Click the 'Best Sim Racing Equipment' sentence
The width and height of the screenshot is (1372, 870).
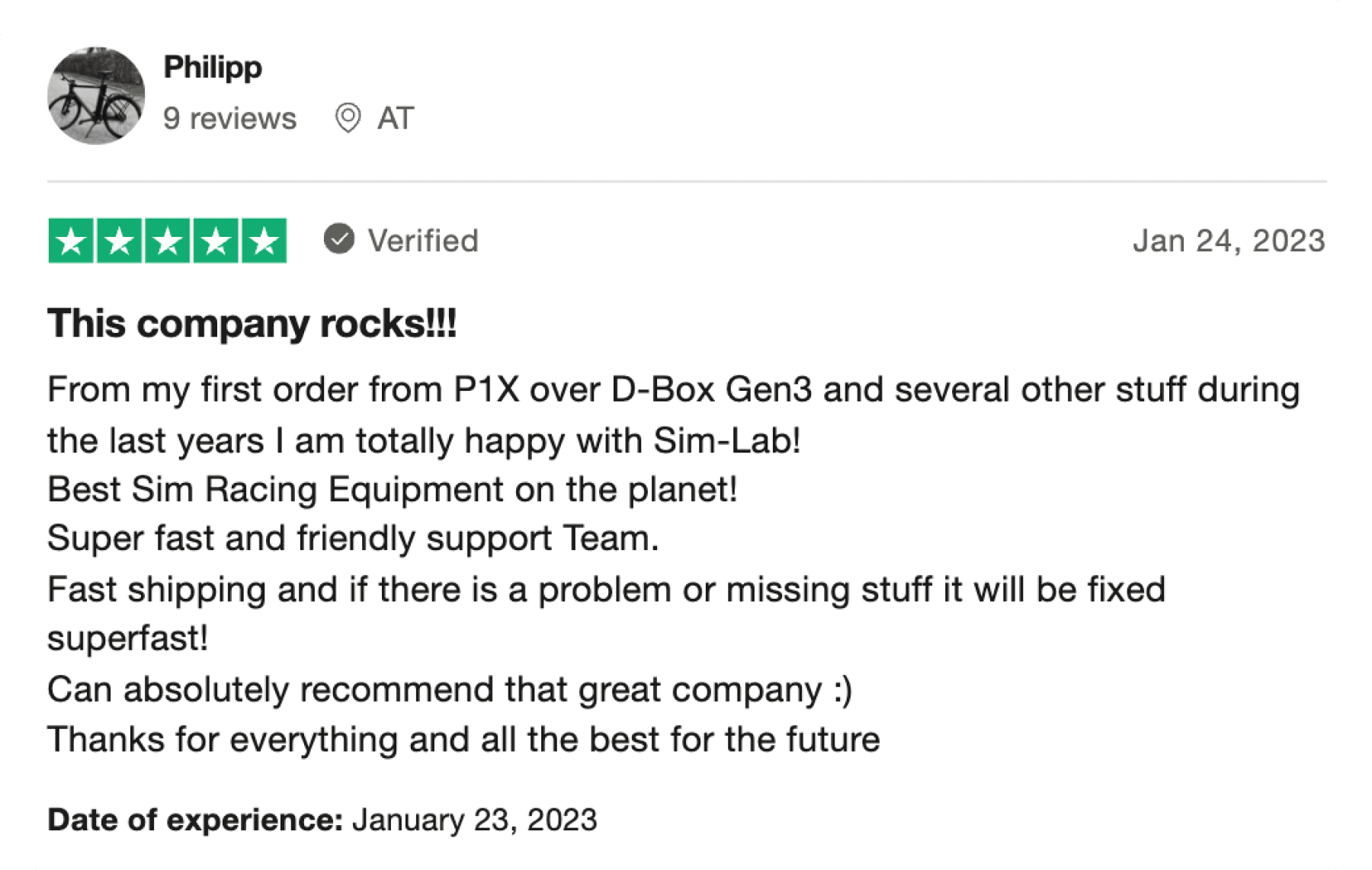[393, 490]
